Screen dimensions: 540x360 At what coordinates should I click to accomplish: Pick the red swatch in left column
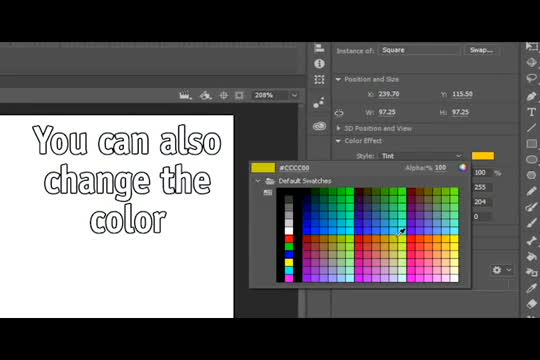click(x=289, y=239)
